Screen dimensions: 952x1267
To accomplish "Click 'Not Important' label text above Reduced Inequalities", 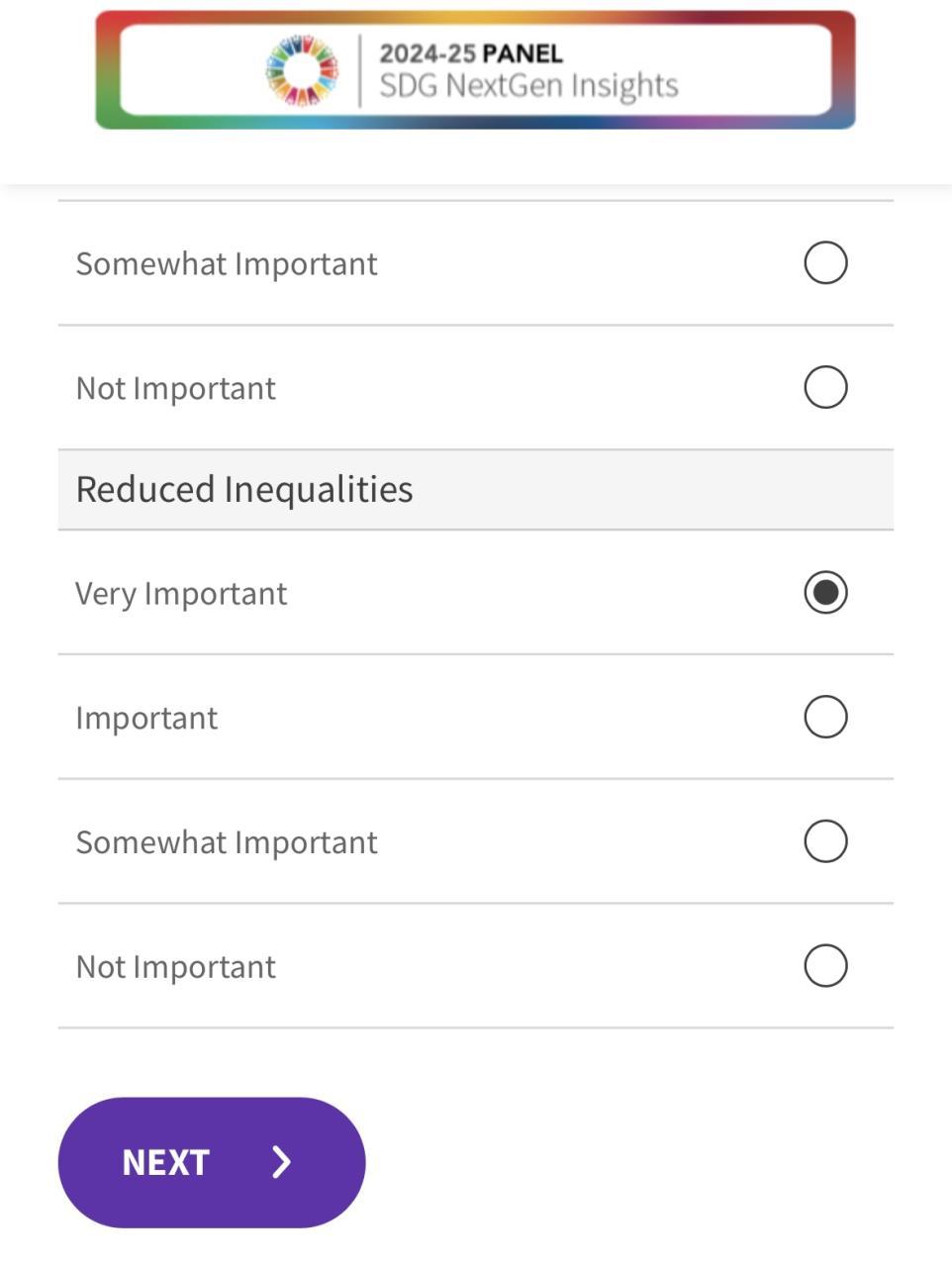I will point(175,388).
